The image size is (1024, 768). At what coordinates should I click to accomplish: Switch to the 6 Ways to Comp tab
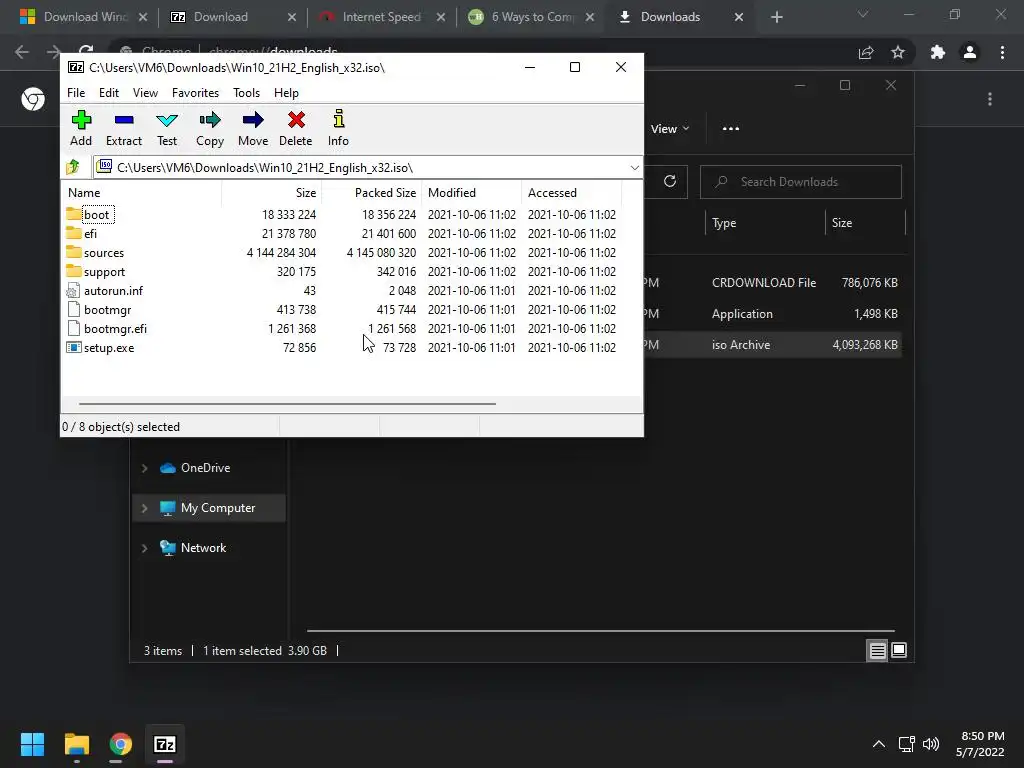[532, 17]
